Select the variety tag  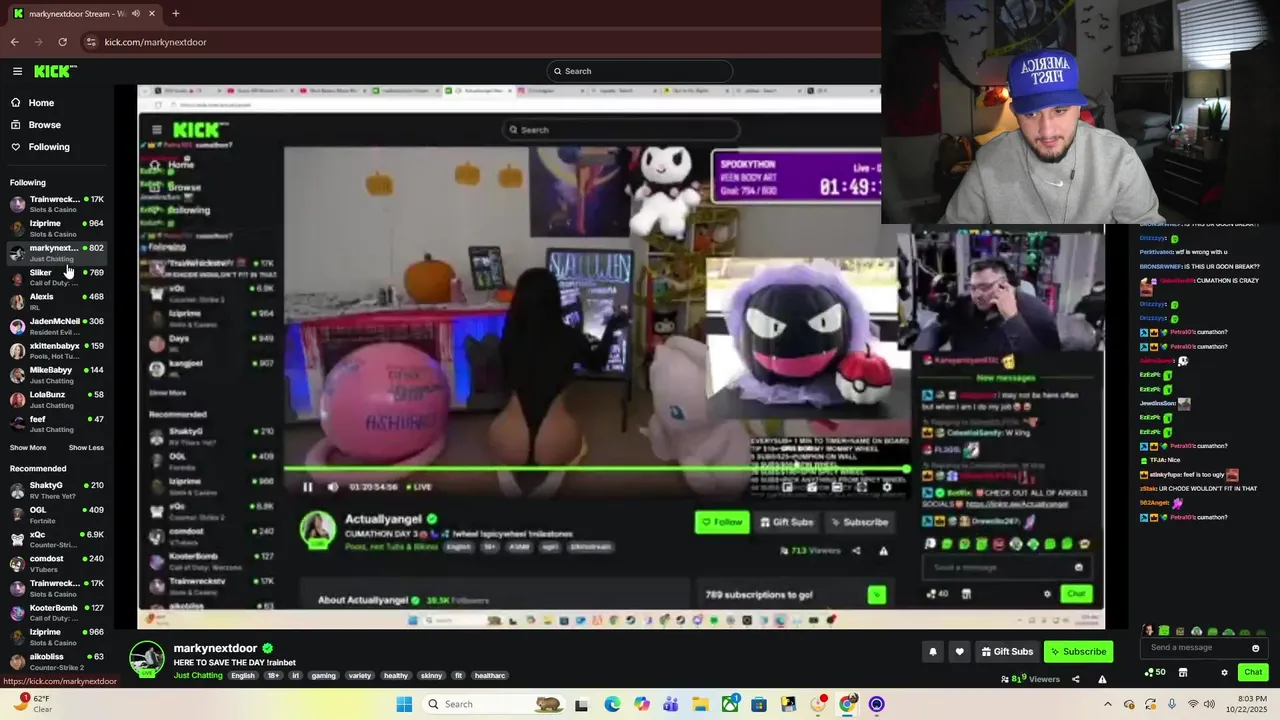click(x=360, y=675)
